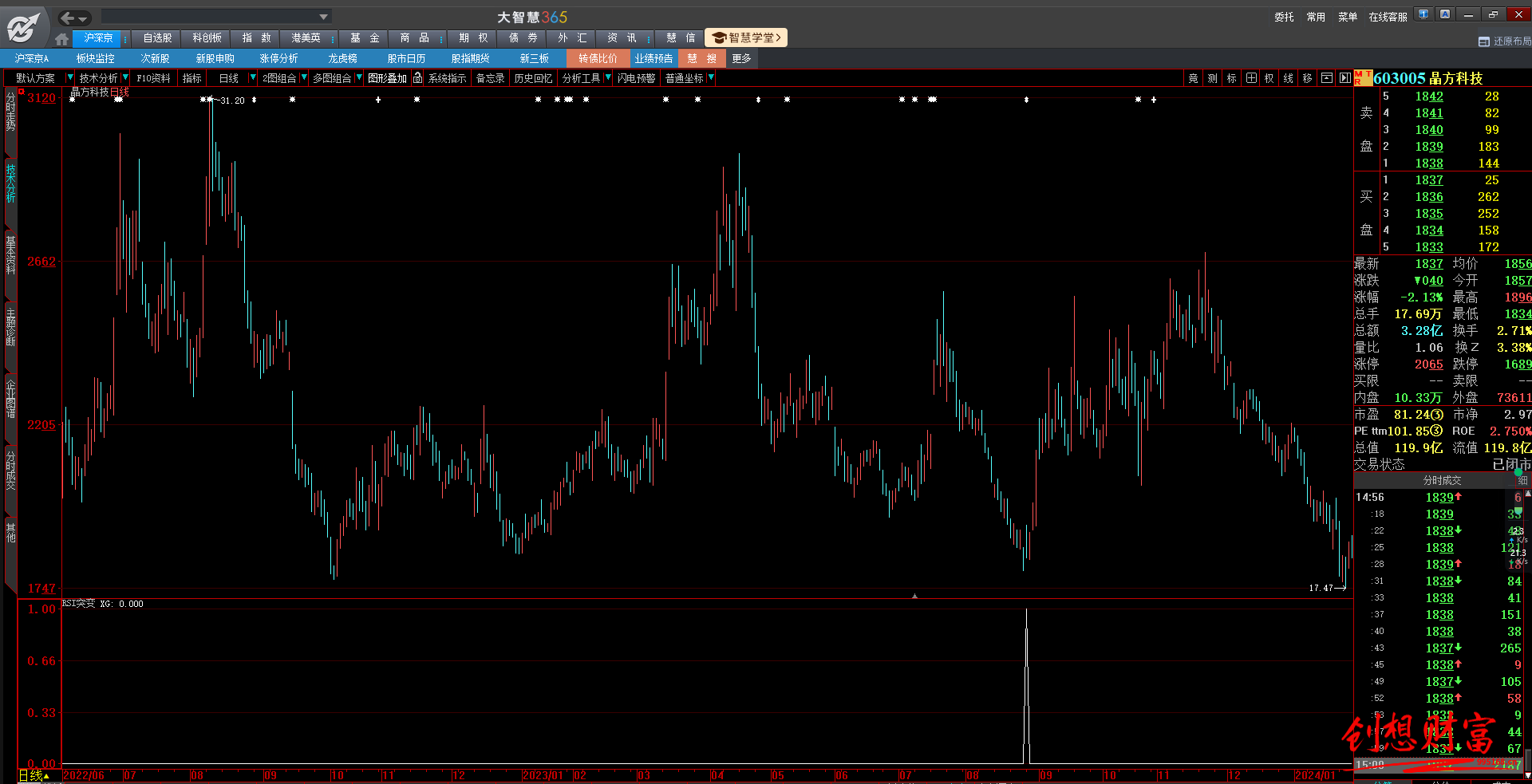Viewport: 1532px width, 784px height.
Task: Expand the 分析工具 dropdown arrow
Action: coord(608,77)
